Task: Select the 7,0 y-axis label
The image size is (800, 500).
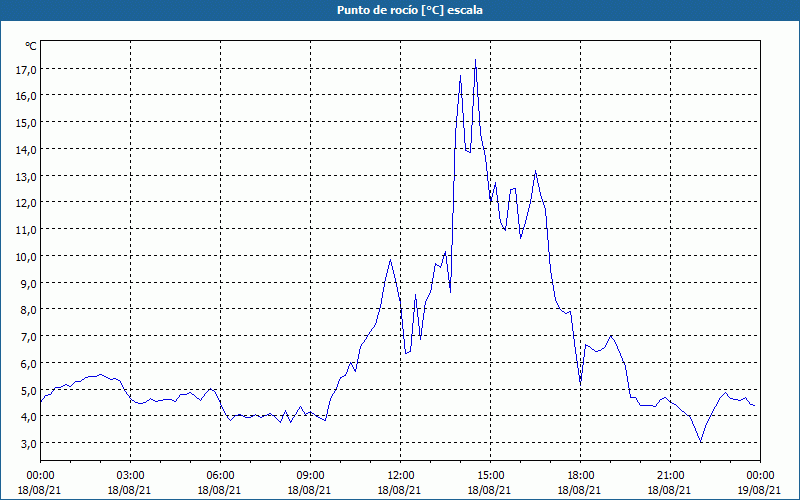Action: [29, 336]
